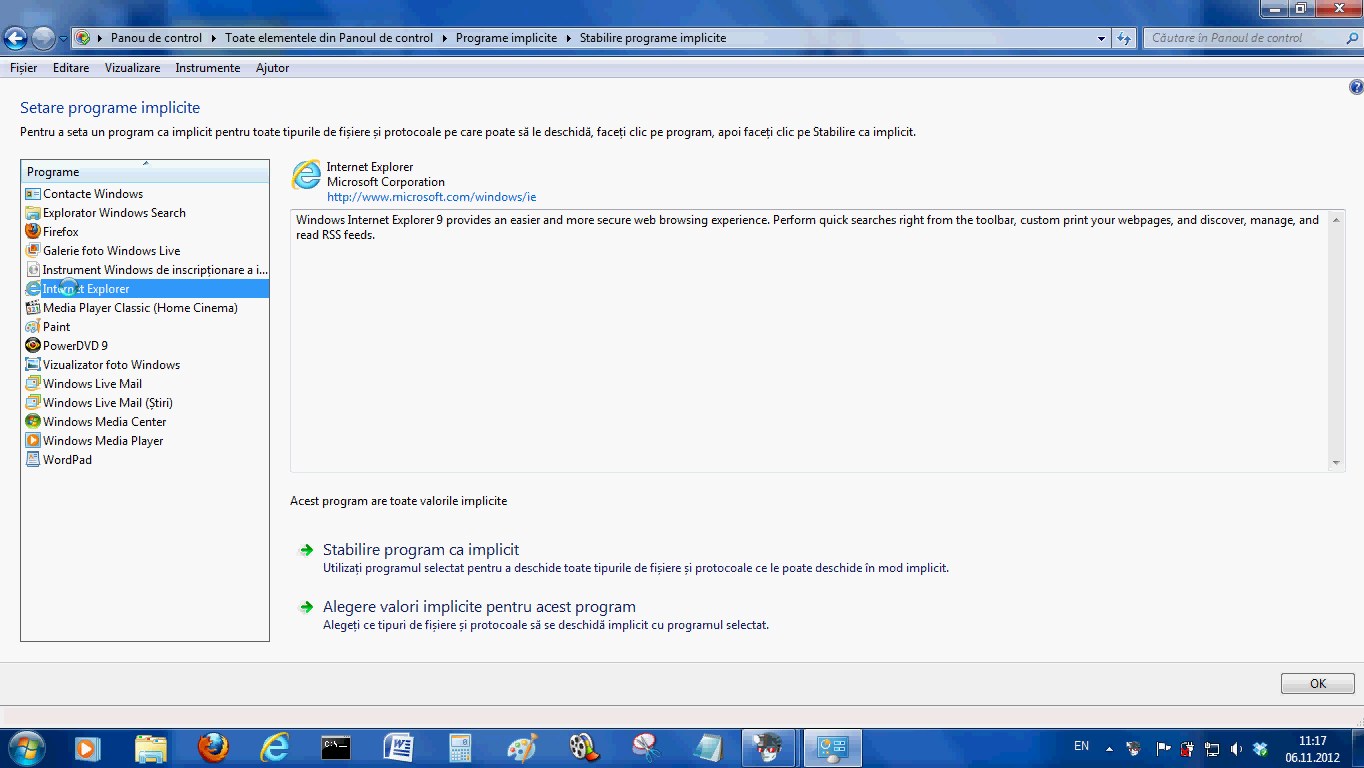Show hidden icons in the system tray
1364x768 pixels.
coord(1108,747)
